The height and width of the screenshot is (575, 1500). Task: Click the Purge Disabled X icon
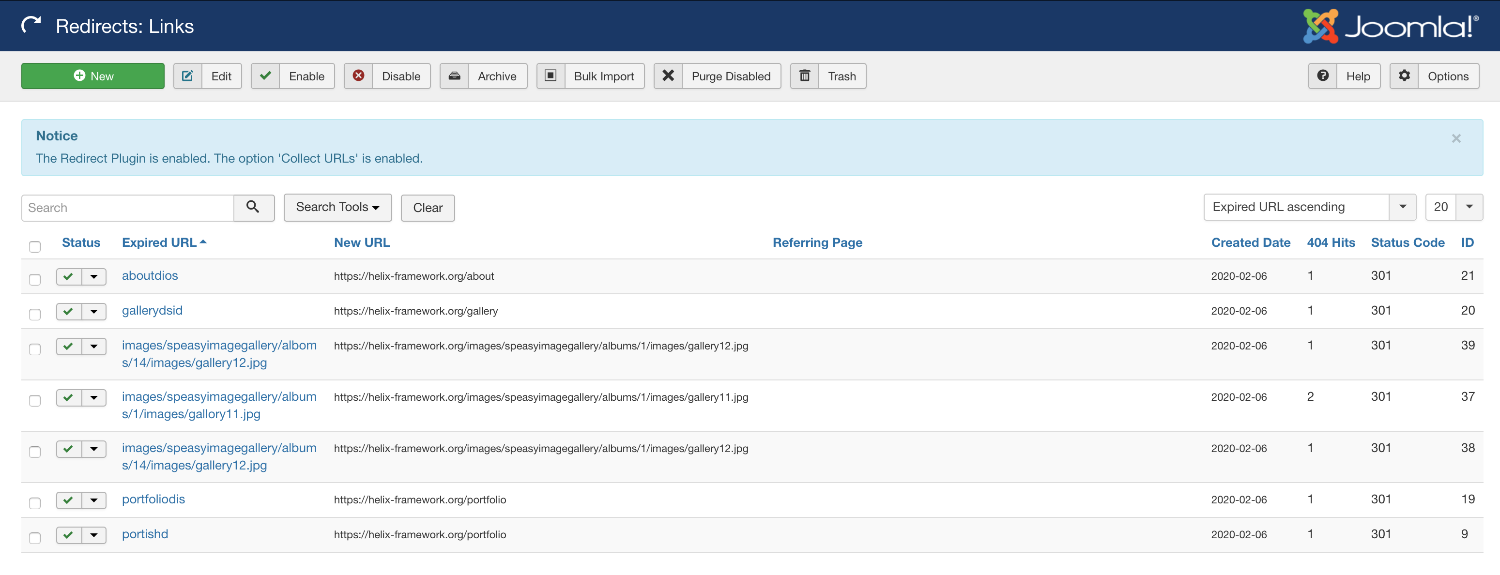pos(668,76)
